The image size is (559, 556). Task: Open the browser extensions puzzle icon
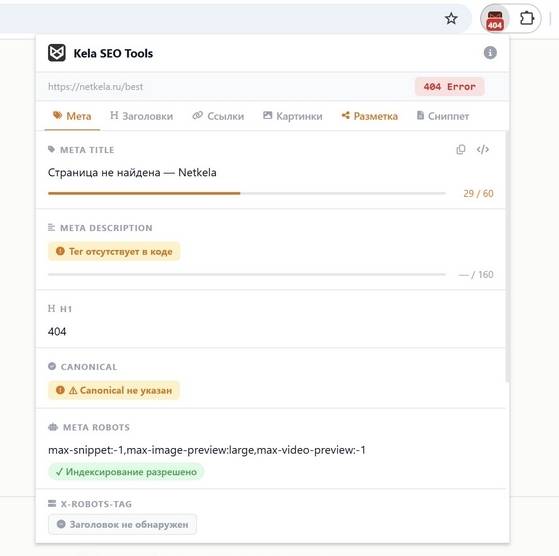click(527, 19)
